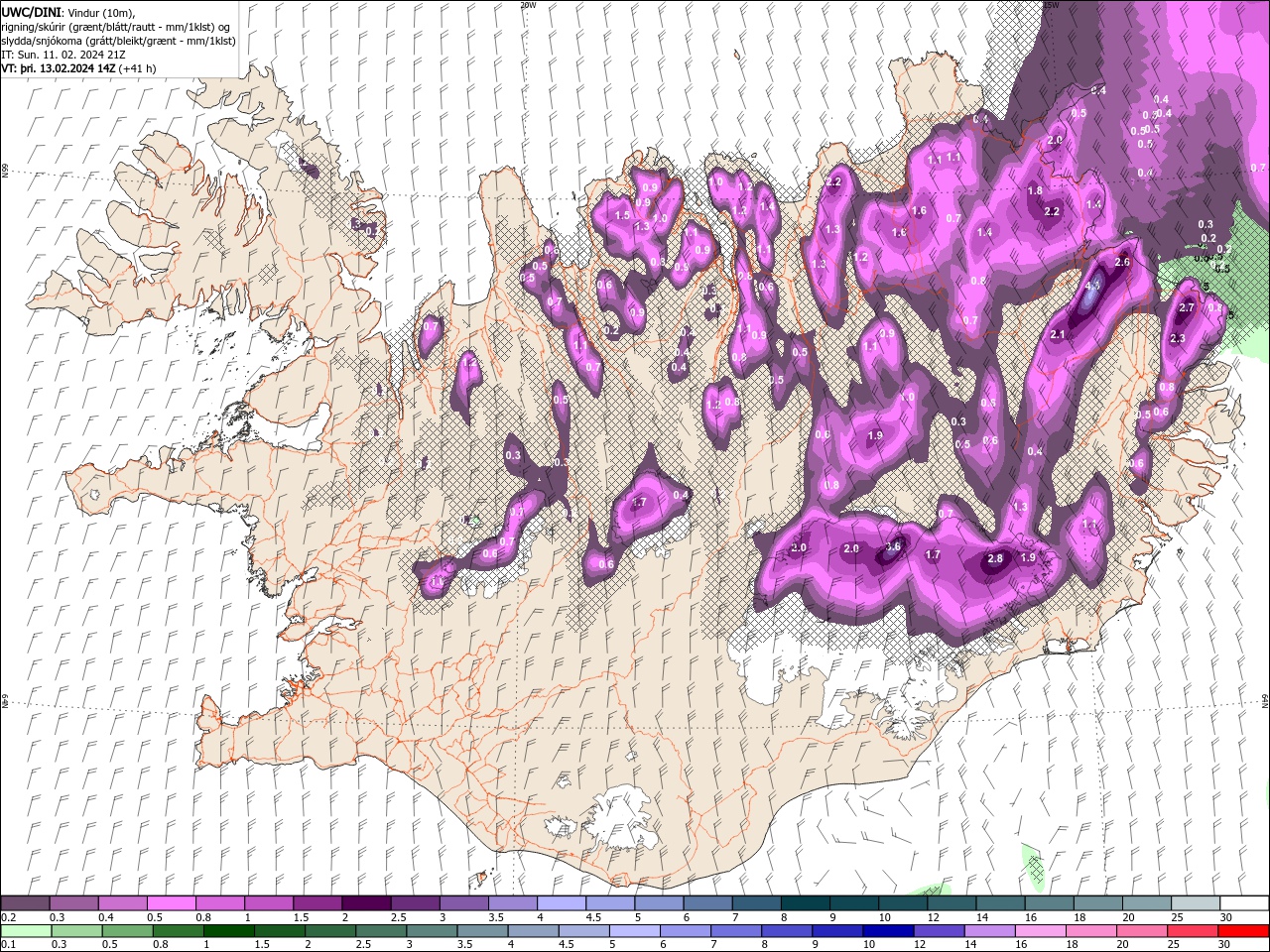The width and height of the screenshot is (1270, 952).
Task: Click the 20W longitude label at top
Action: pyautogui.click(x=528, y=4)
